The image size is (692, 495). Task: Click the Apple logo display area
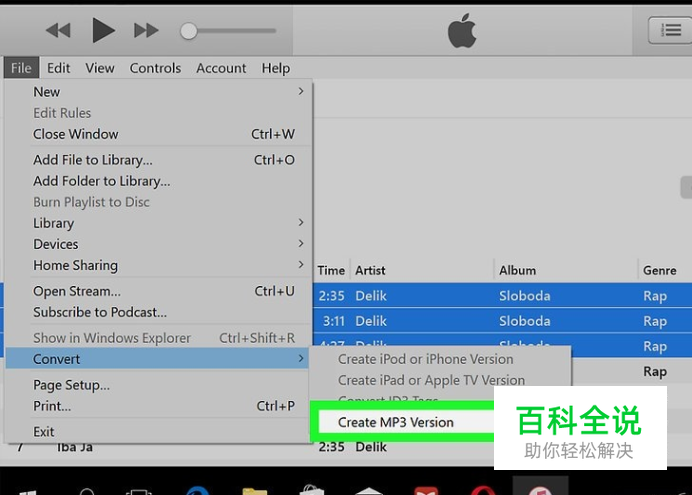coord(462,30)
